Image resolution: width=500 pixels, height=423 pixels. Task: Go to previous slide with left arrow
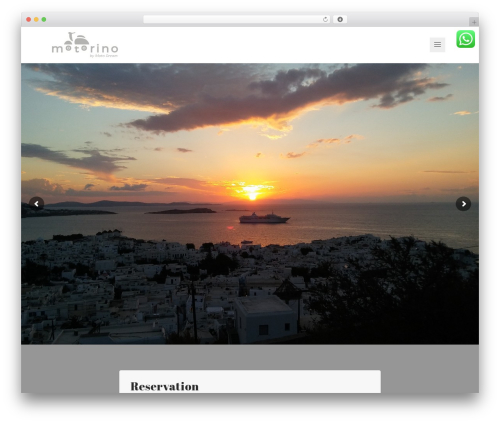tap(36, 204)
